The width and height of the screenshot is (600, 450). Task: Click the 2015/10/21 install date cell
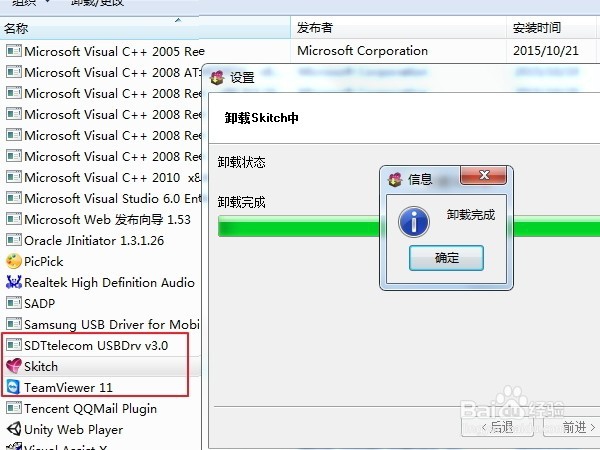click(546, 51)
